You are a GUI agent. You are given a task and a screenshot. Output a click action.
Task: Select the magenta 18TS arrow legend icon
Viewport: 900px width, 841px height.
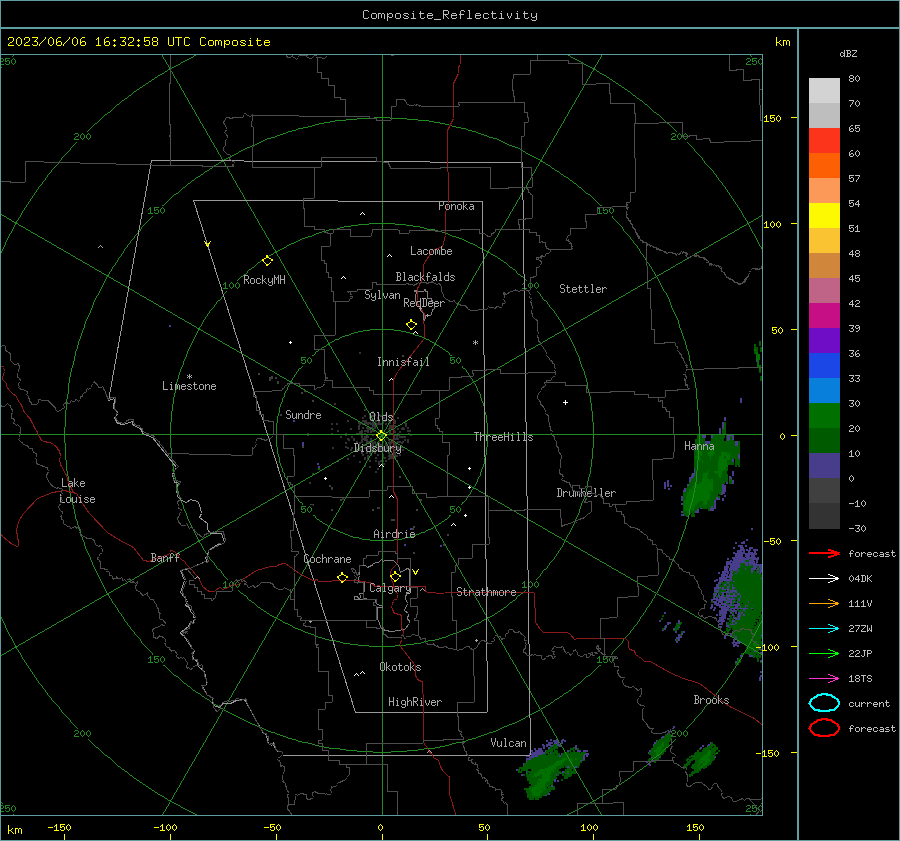pos(824,679)
